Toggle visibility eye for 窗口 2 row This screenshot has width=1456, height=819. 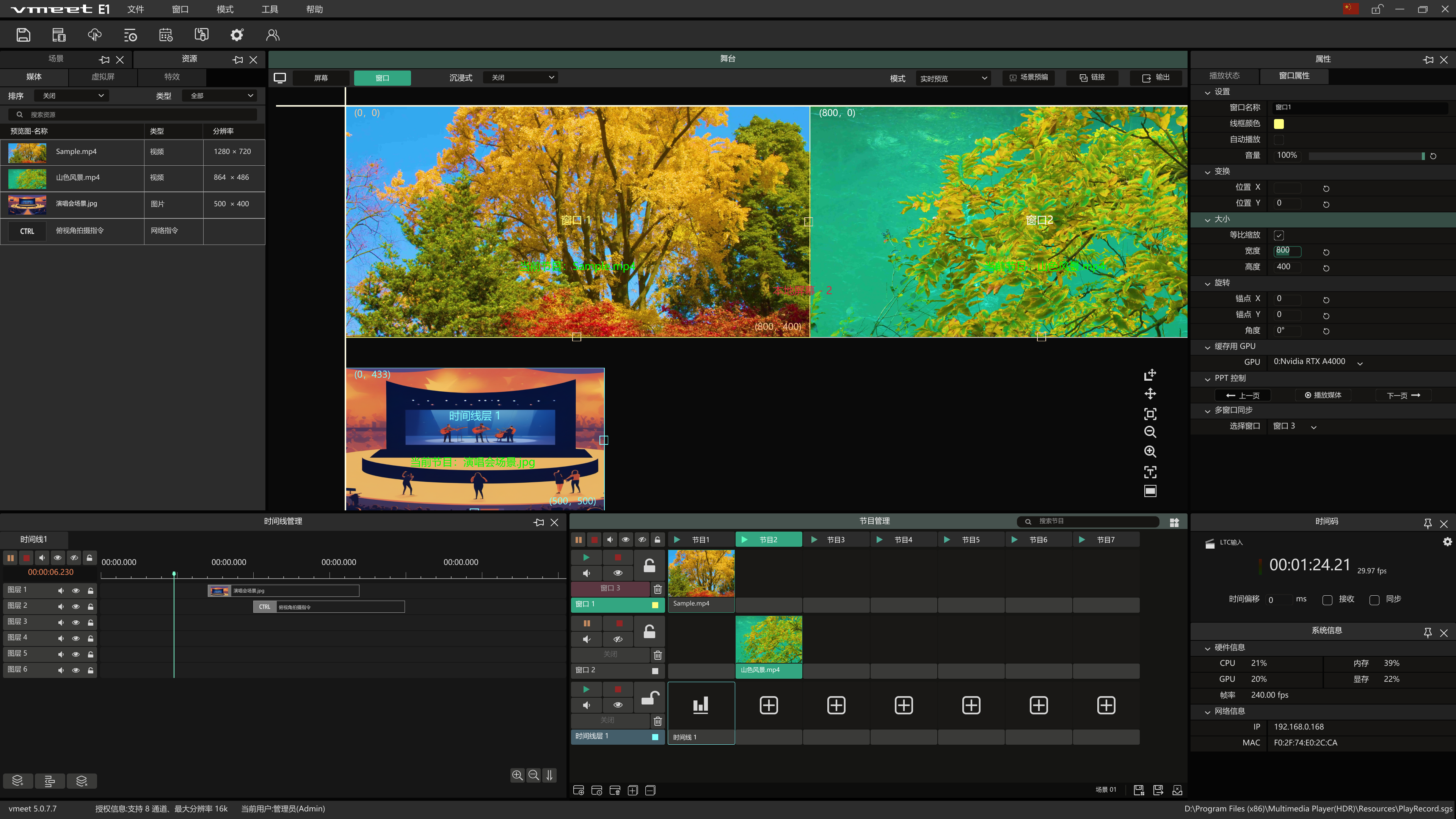pos(618,639)
